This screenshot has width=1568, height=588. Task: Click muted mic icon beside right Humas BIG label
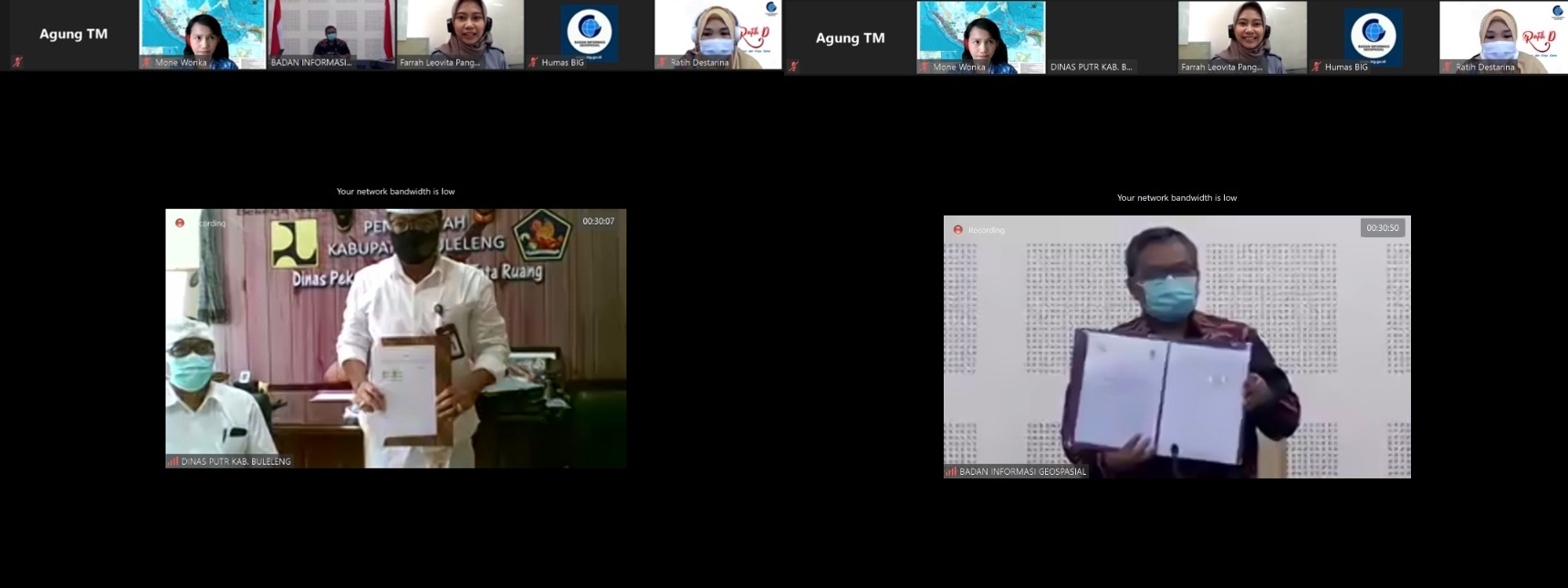(x=1316, y=67)
